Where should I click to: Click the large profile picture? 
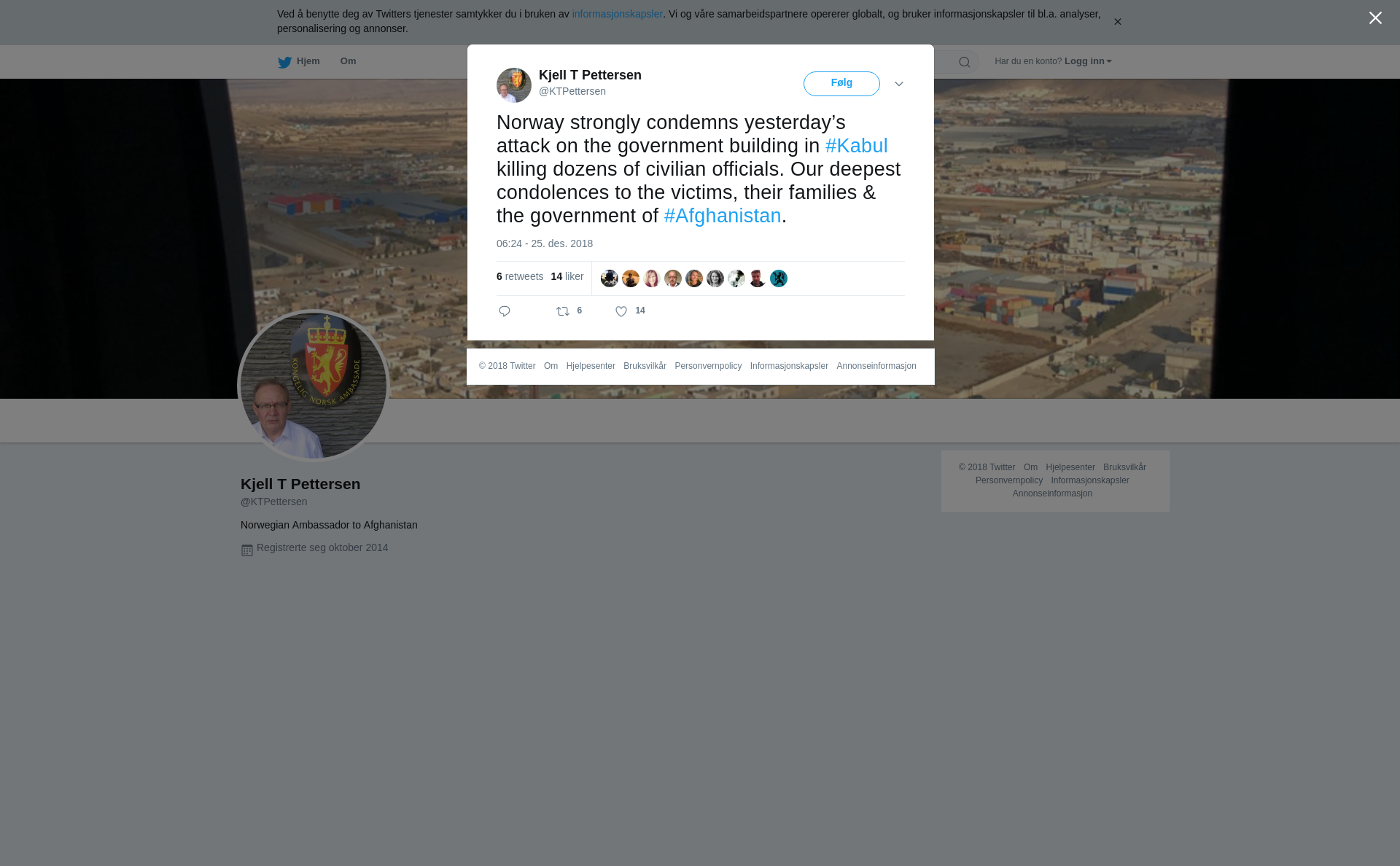[x=314, y=386]
